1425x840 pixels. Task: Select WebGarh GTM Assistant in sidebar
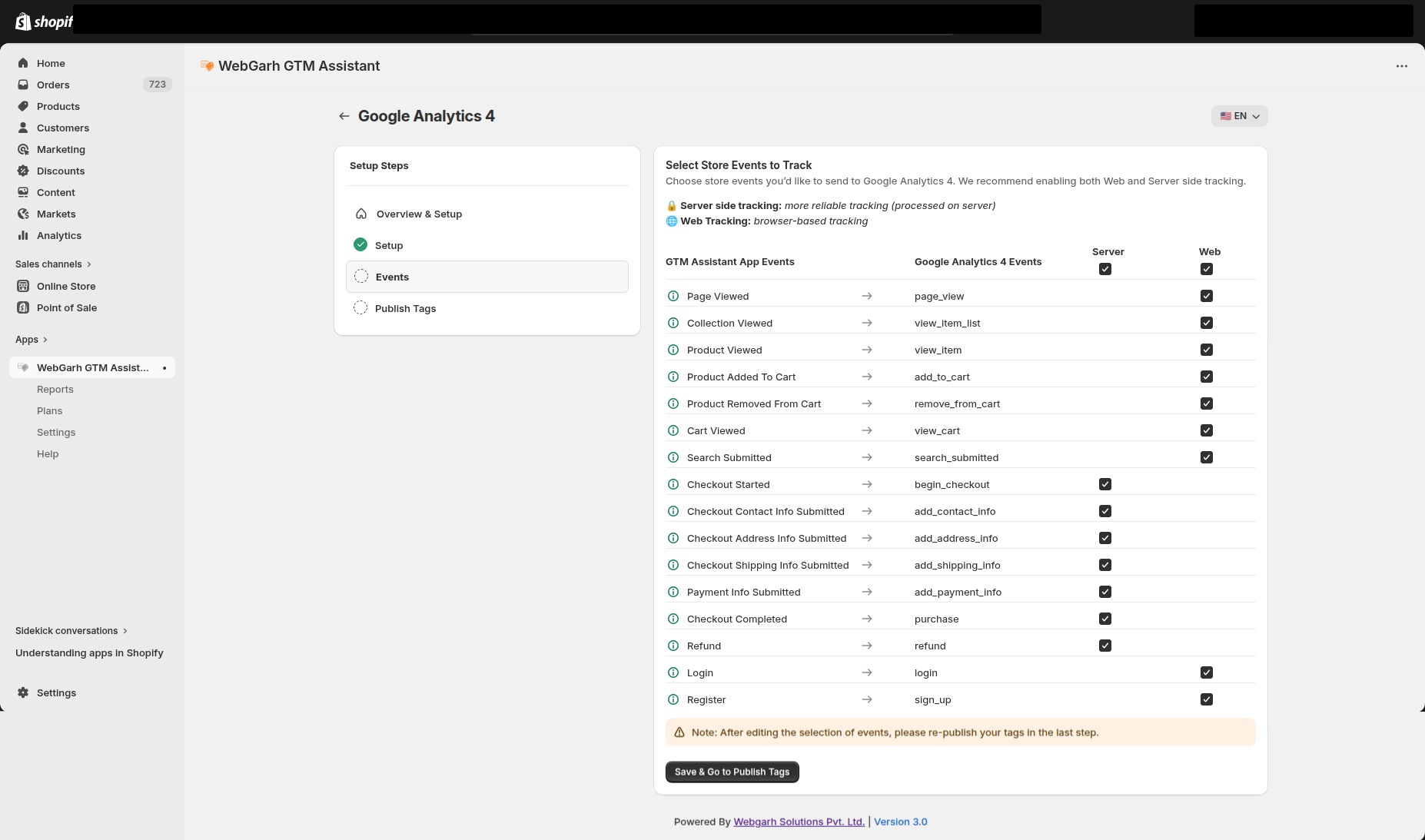click(92, 368)
